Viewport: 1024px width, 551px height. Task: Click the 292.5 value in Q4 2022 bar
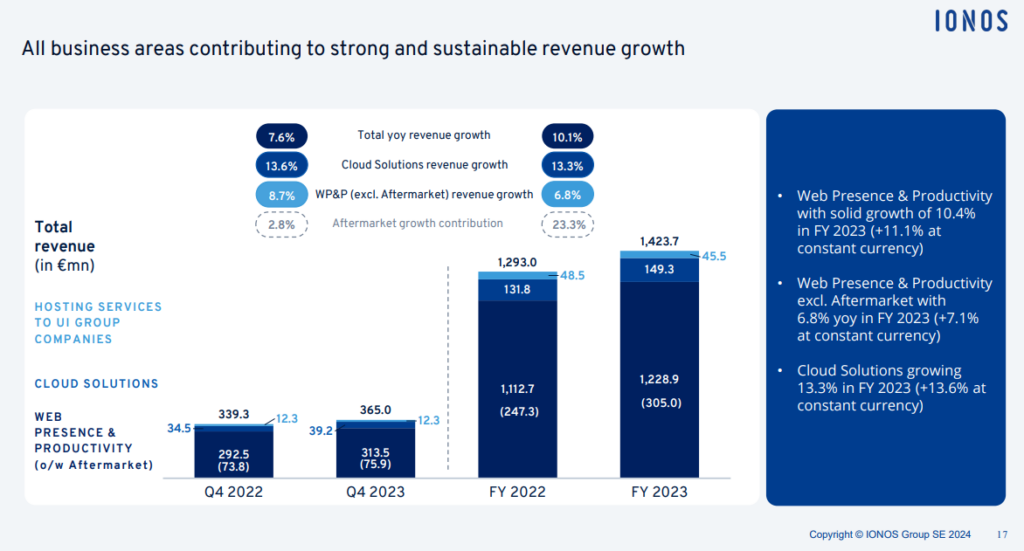point(234,454)
